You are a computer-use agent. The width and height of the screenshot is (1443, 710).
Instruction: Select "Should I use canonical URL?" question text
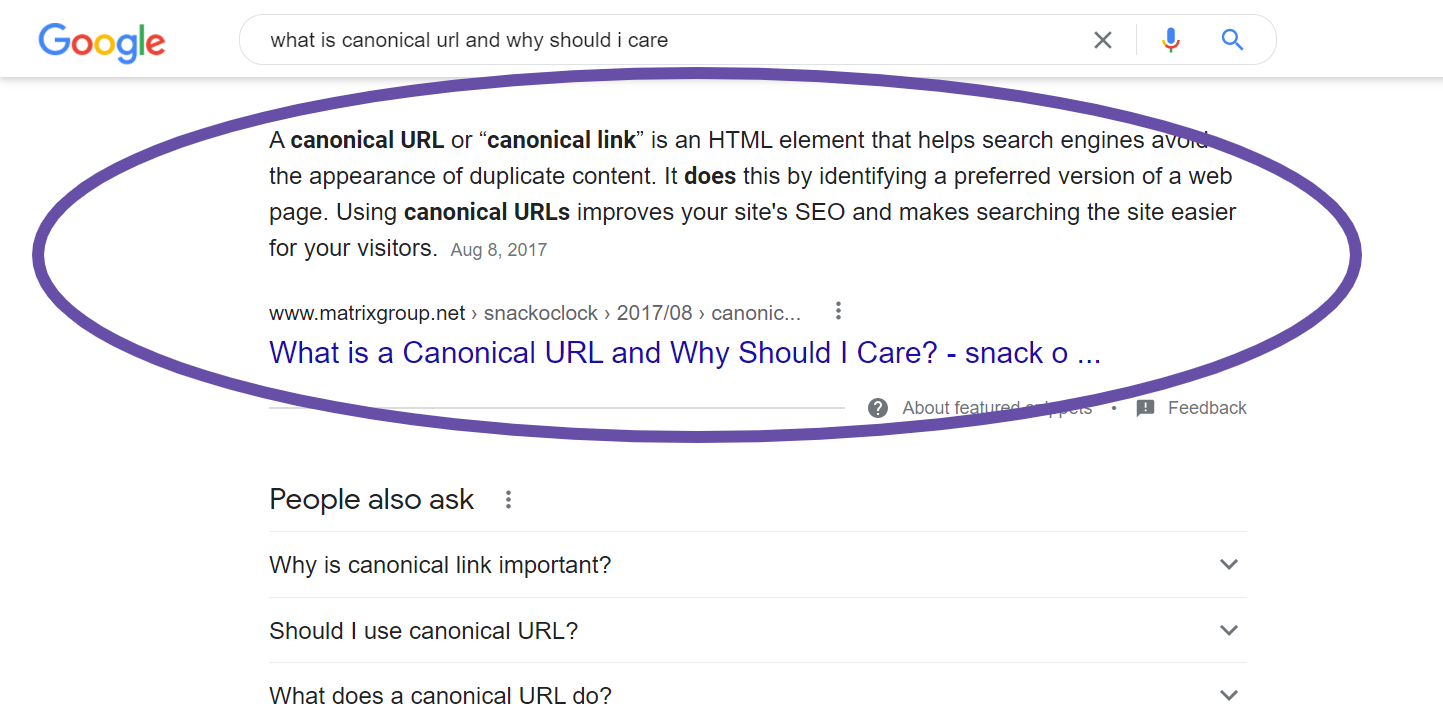click(x=424, y=631)
